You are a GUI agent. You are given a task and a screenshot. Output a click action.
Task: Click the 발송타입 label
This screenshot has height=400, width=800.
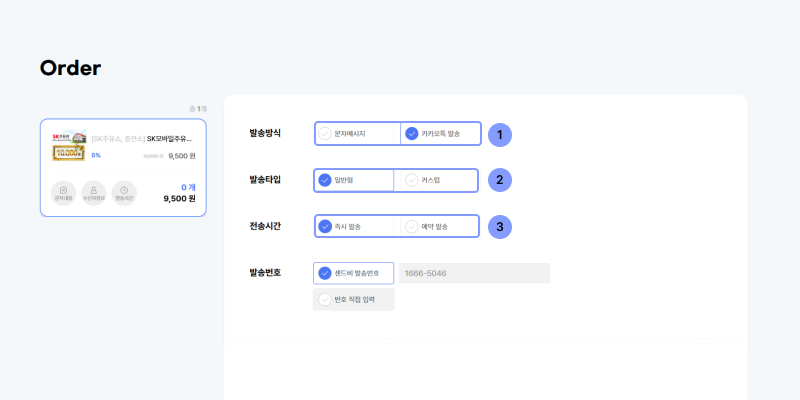(265, 180)
